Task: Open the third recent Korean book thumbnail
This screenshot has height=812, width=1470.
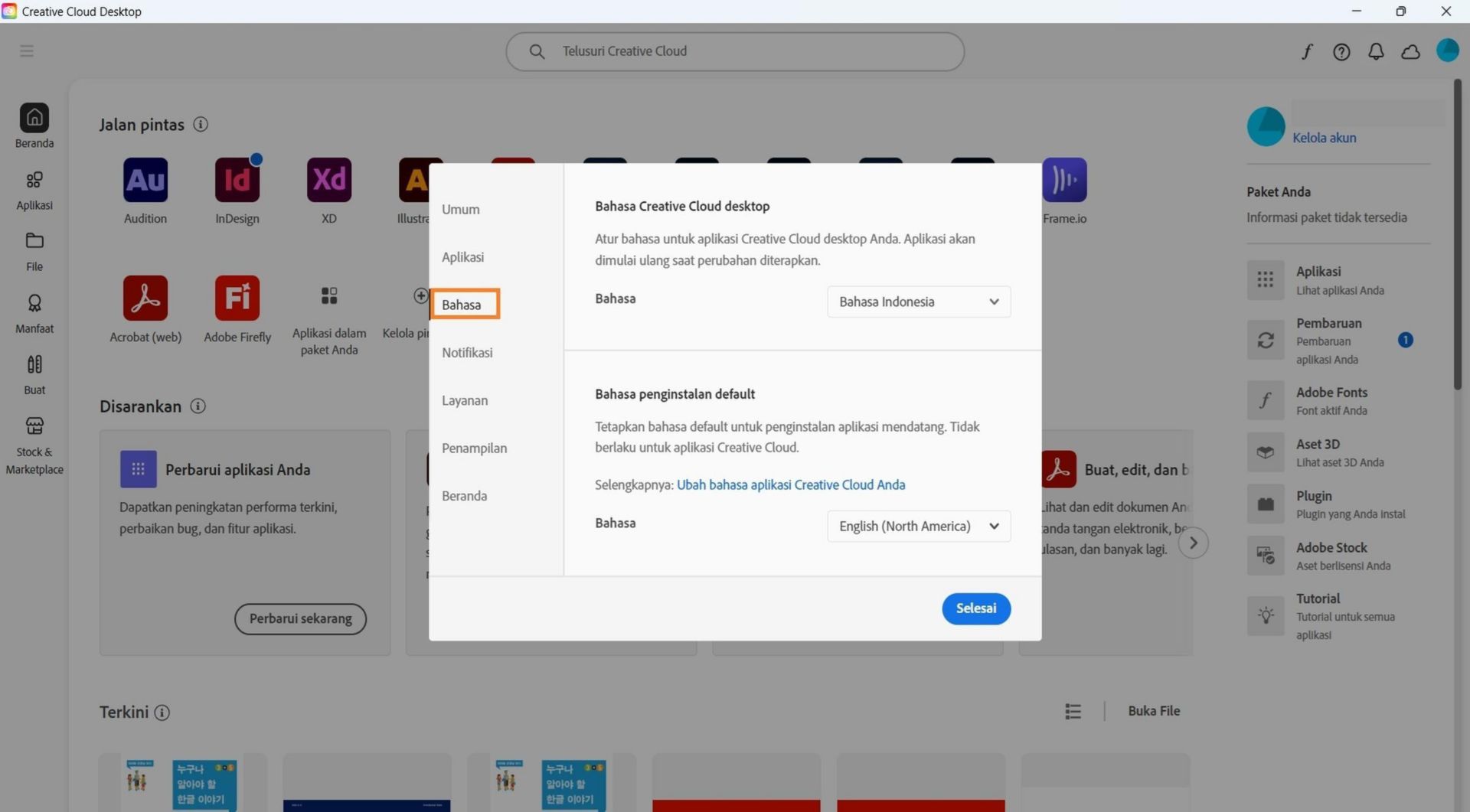Action: [x=551, y=782]
